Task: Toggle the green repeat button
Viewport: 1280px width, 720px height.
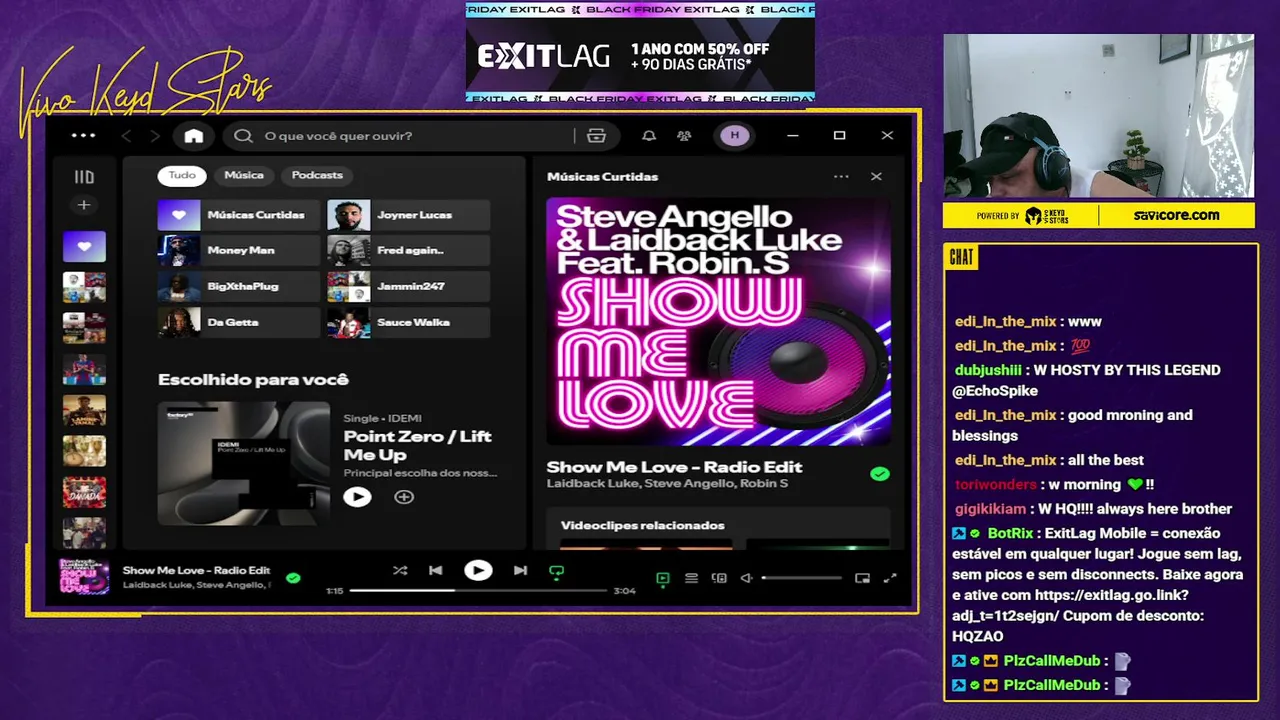Action: tap(557, 572)
